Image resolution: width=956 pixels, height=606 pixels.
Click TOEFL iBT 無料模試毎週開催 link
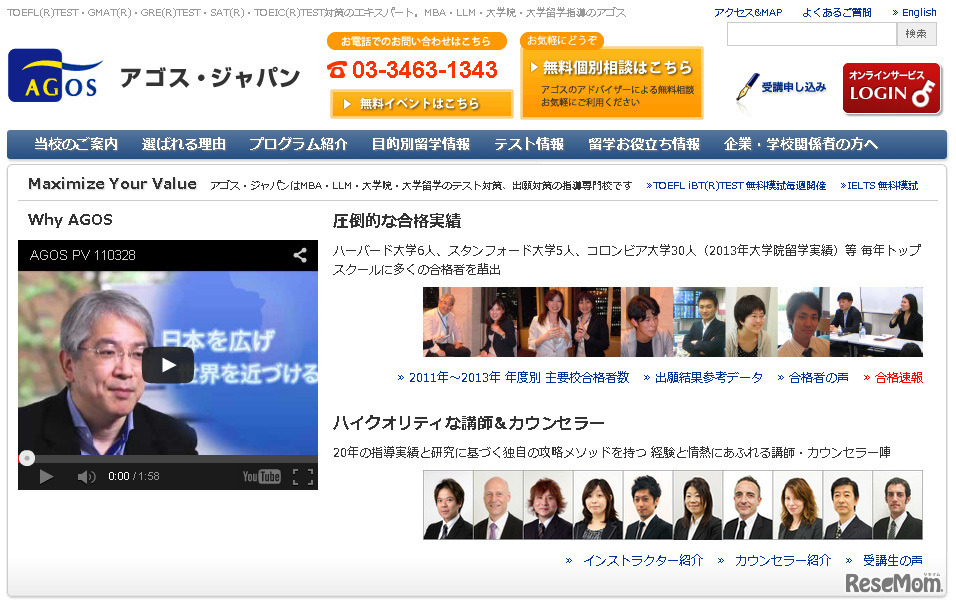737,185
